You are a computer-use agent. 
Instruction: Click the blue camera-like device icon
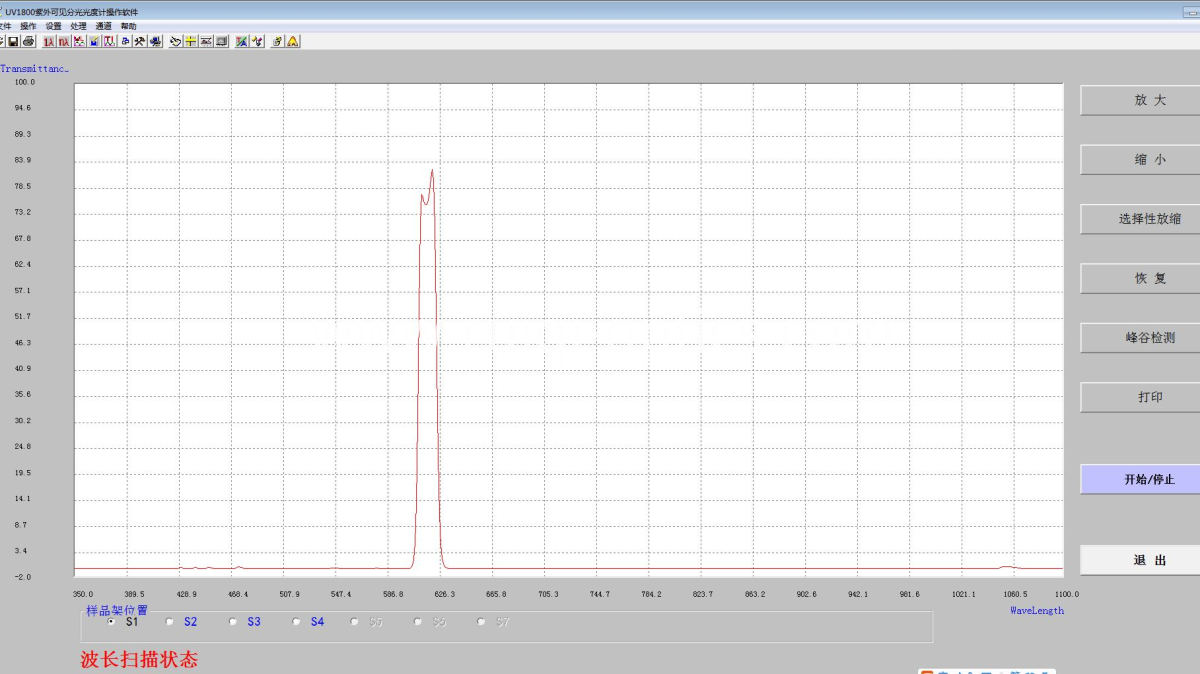coord(155,41)
